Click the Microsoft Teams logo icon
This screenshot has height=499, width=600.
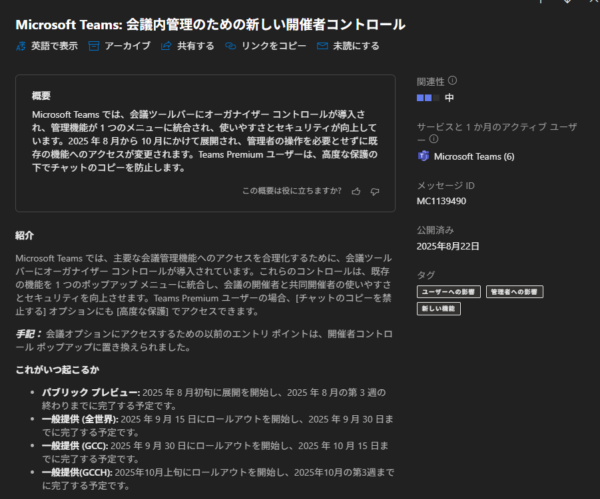[x=424, y=156]
